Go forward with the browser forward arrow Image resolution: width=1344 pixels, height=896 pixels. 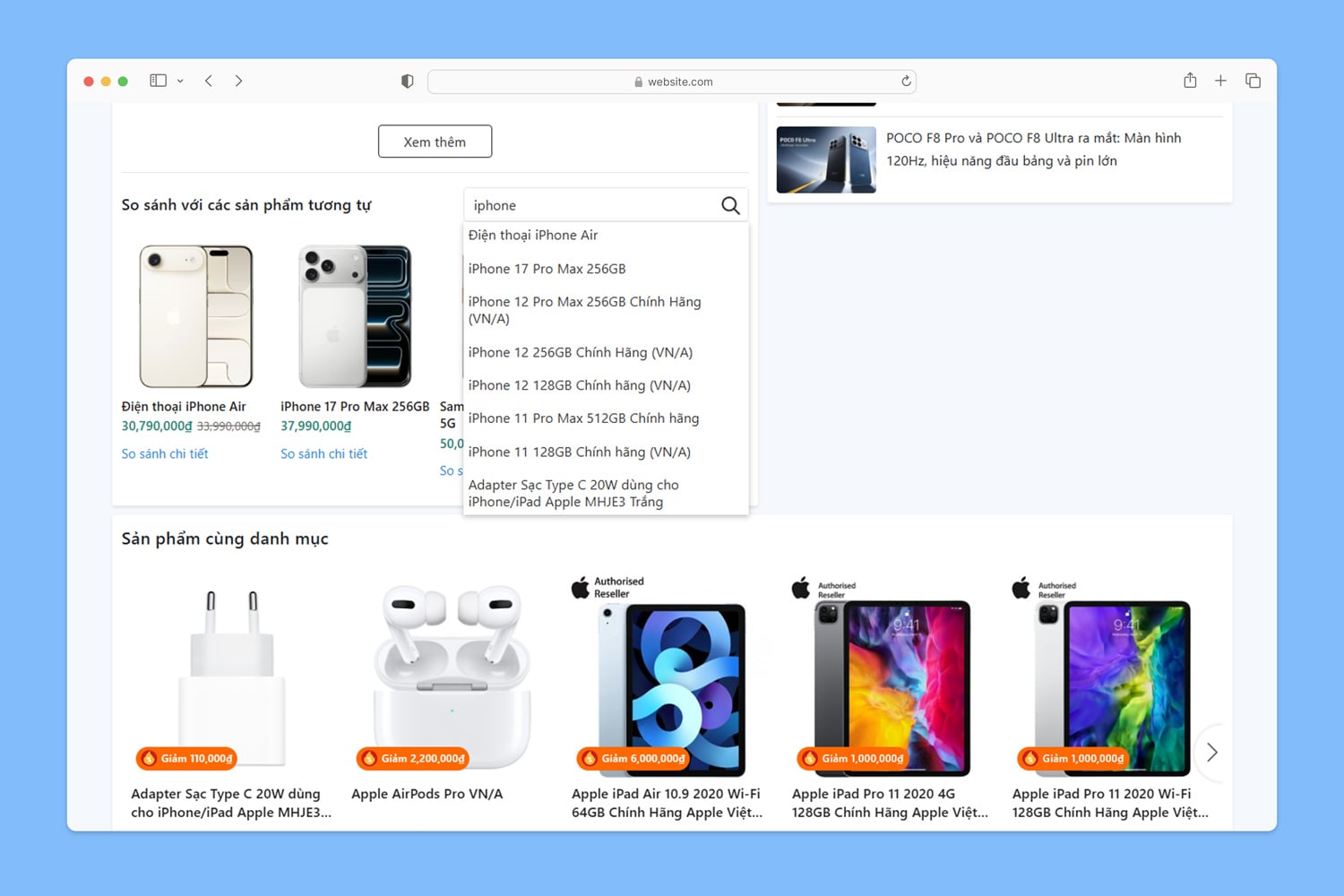coord(238,81)
